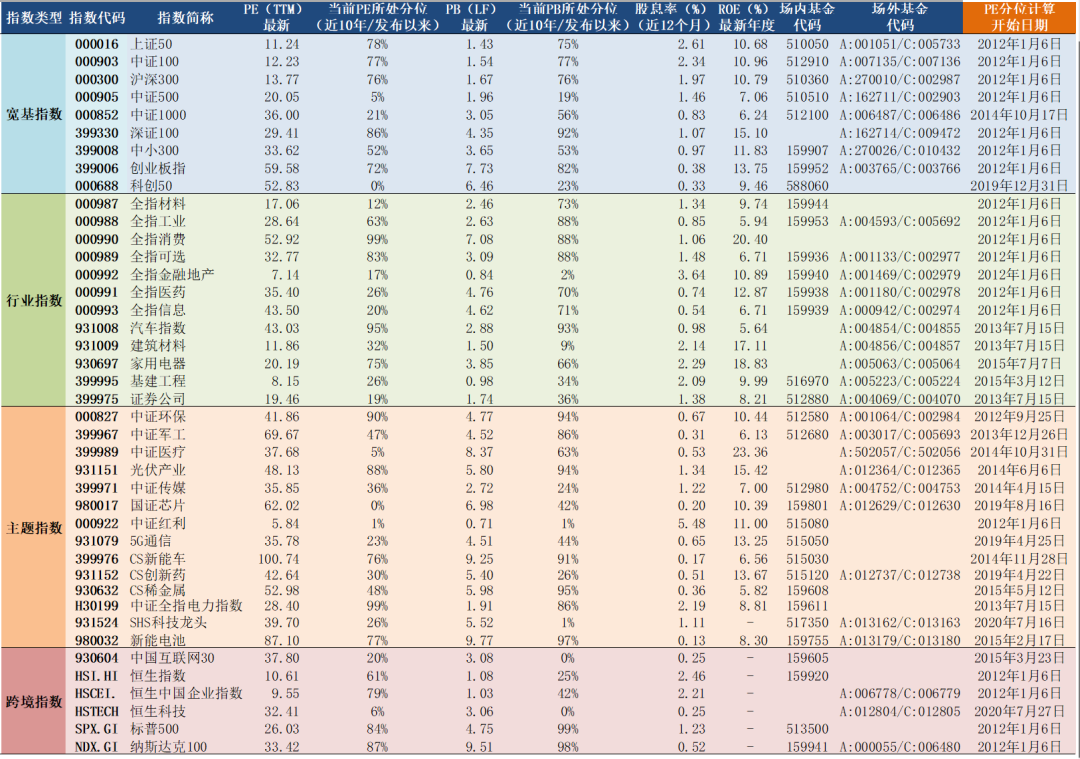Click index code 000016
Viewport: 1080px width, 759px height.
click(96, 44)
